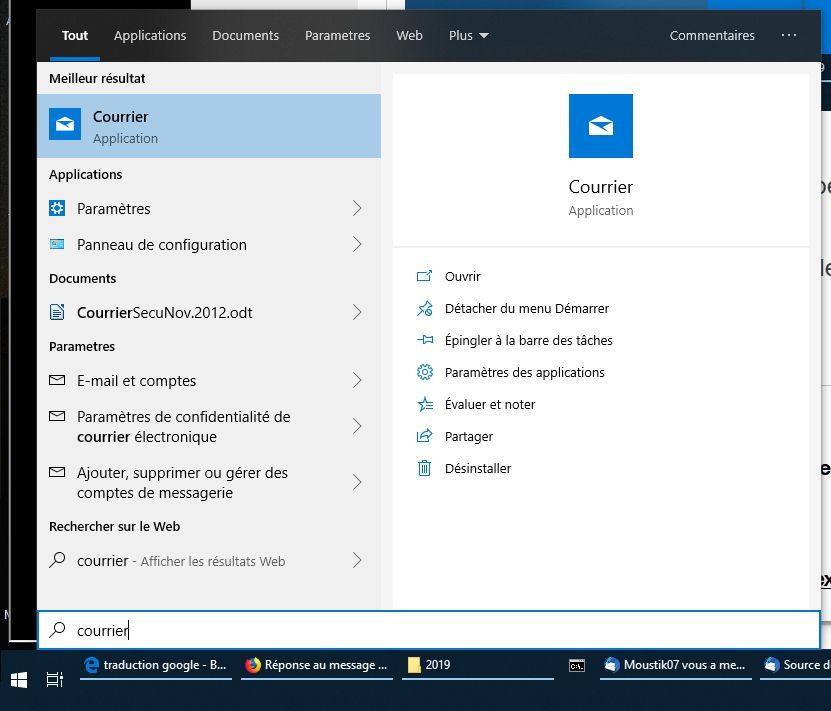Switch to the Documents tab

pyautogui.click(x=245, y=35)
